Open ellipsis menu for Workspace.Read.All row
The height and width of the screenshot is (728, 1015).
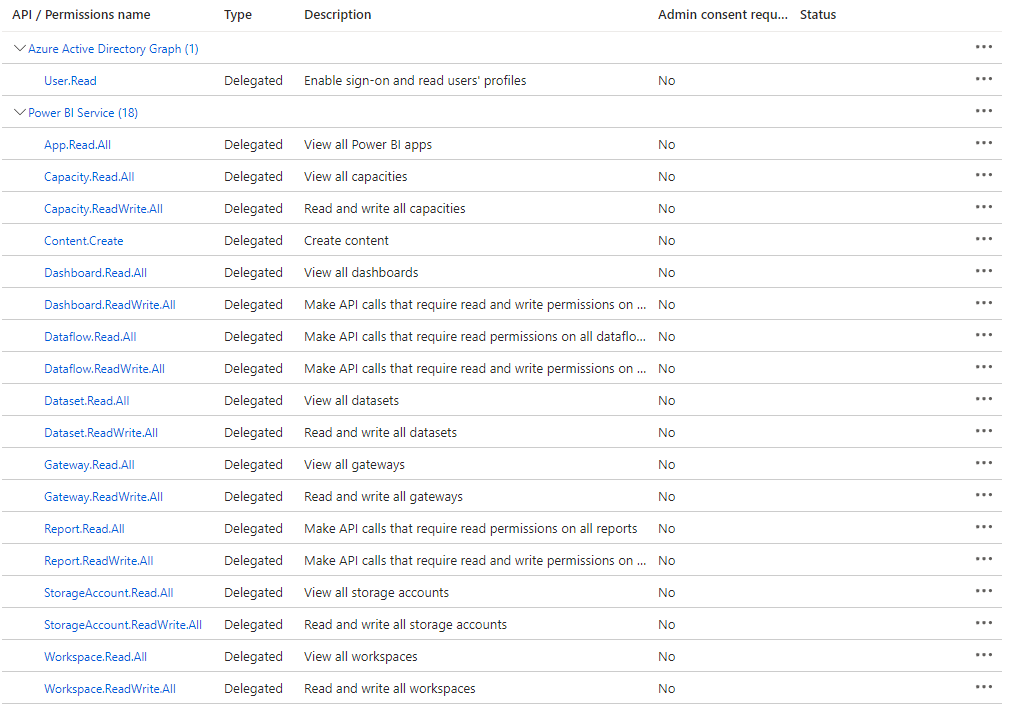click(x=983, y=656)
